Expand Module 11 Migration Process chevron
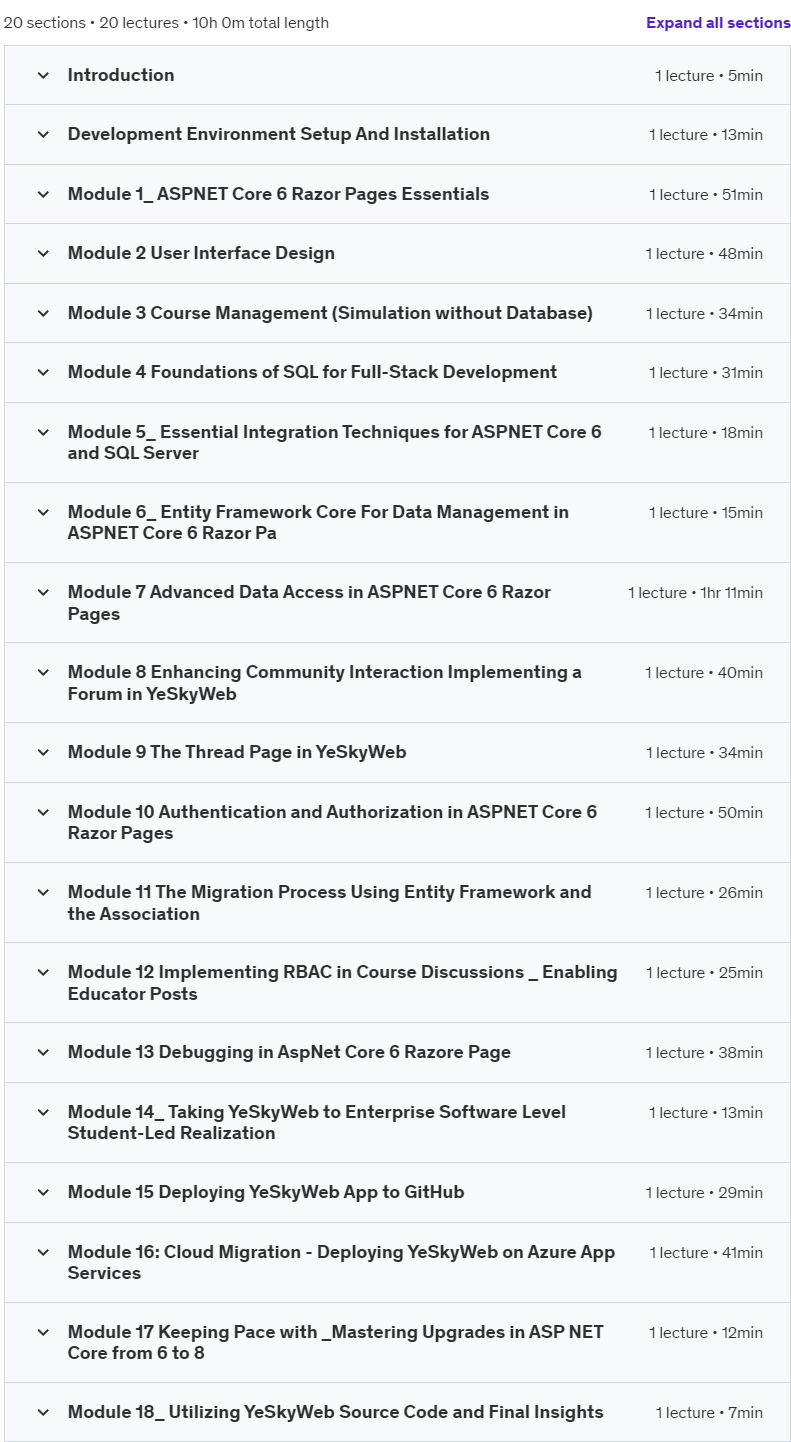791x1442 pixels. (x=43, y=892)
